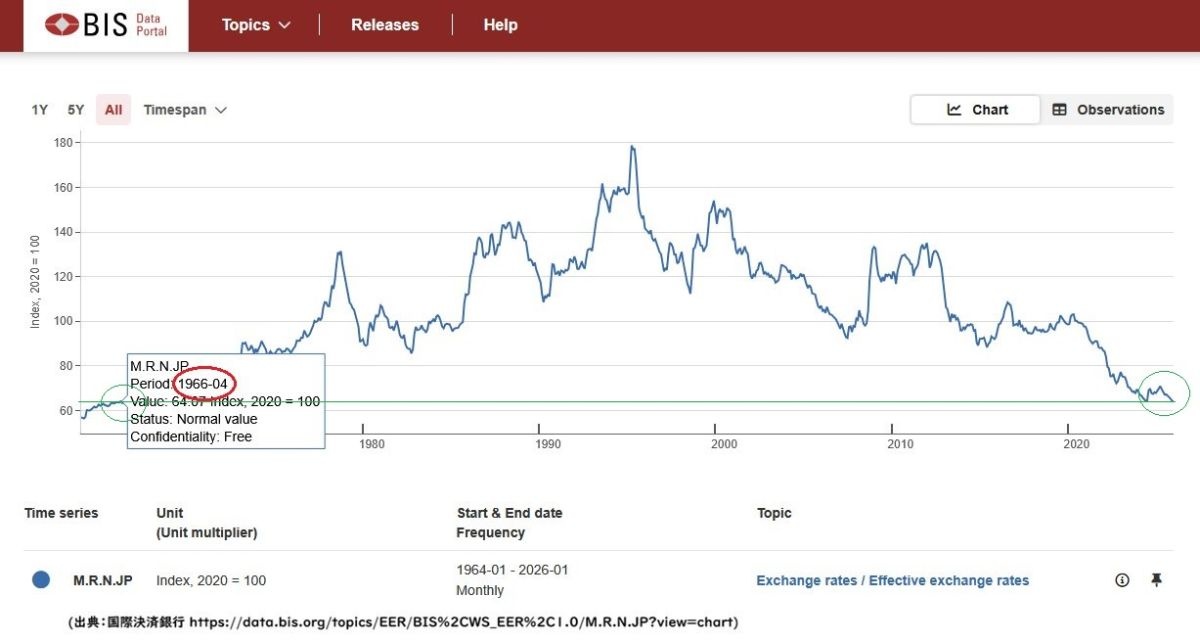The image size is (1200, 643).
Task: Open the series info icon
Action: (x=1122, y=580)
